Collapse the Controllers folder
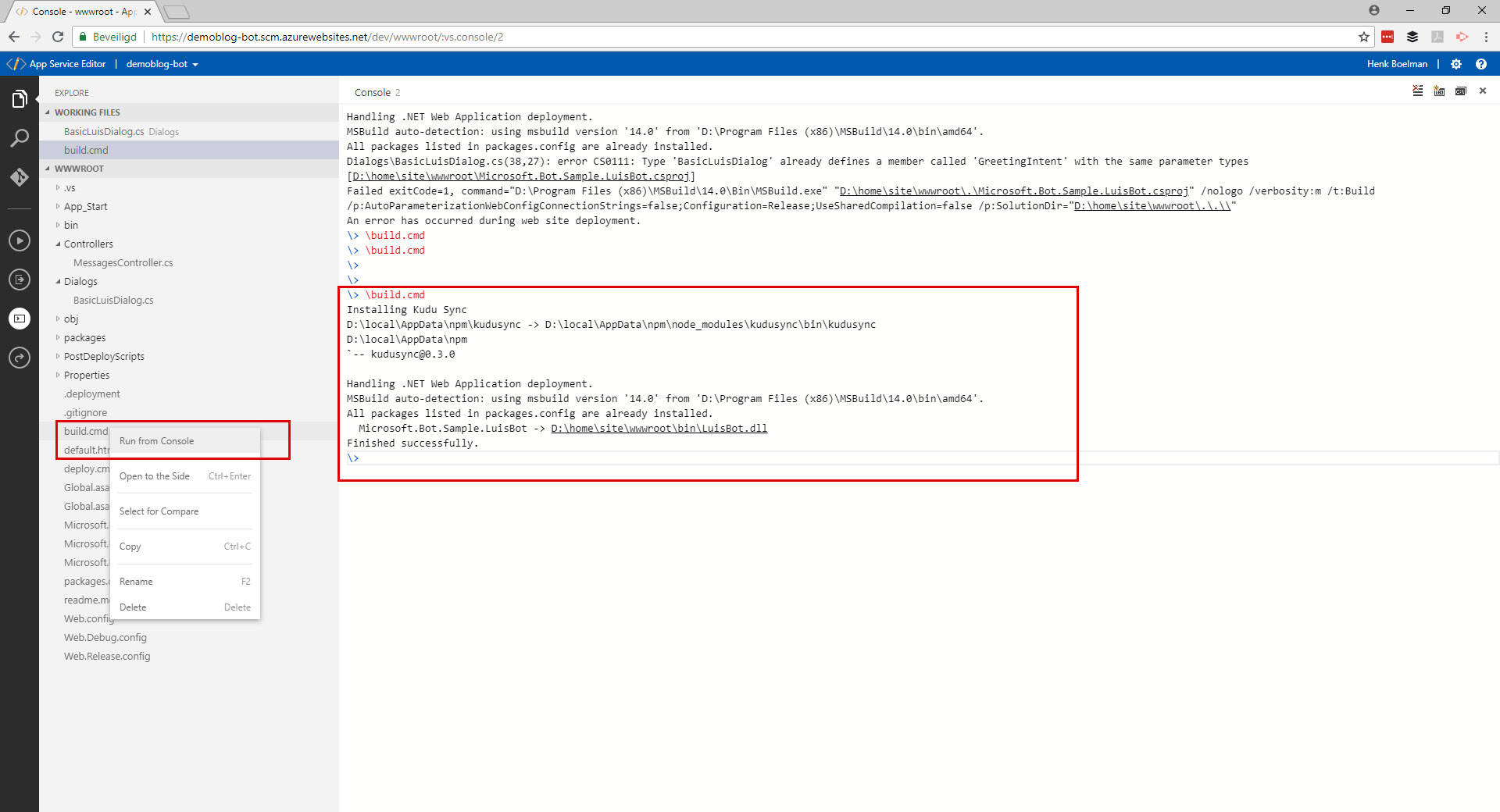1500x812 pixels. (x=58, y=244)
